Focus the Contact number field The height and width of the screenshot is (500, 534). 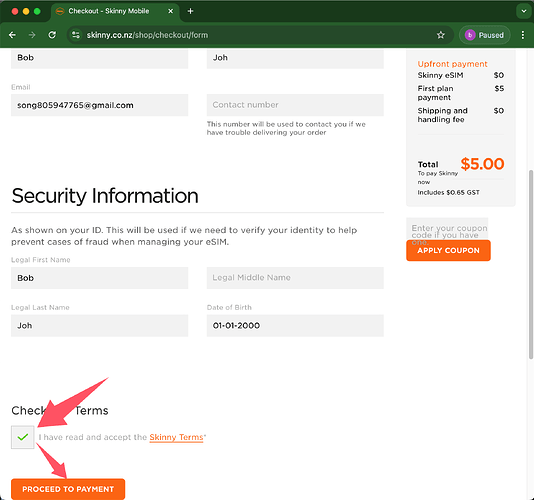click(295, 105)
